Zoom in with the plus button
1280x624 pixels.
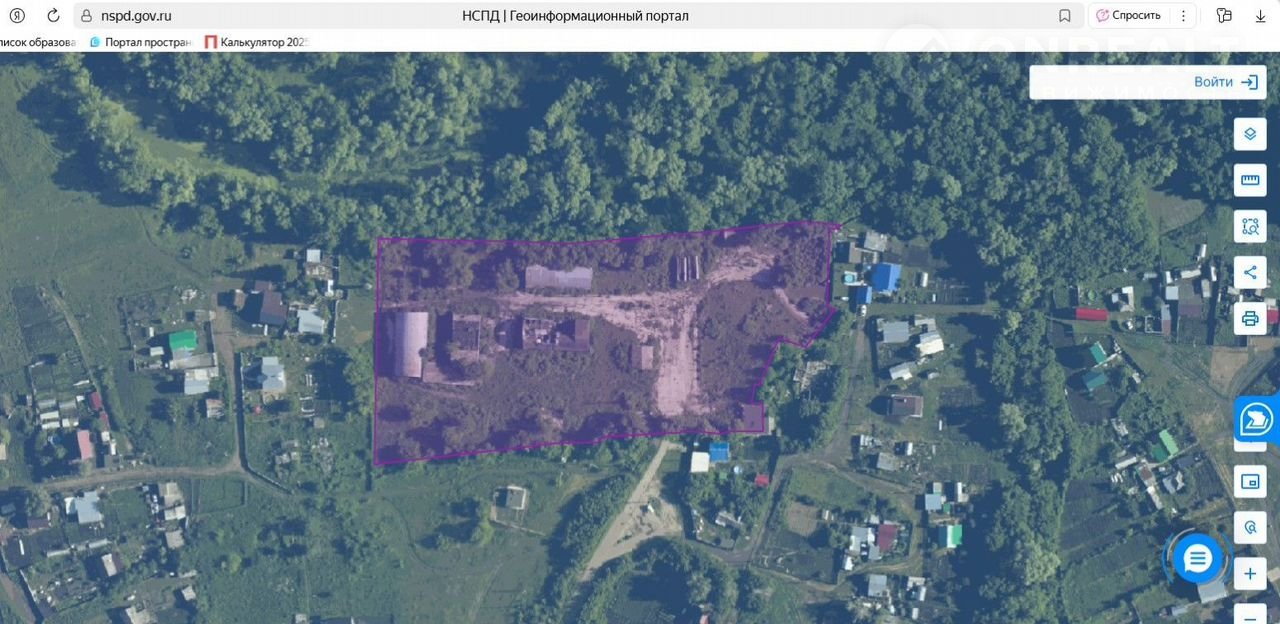tap(1250, 574)
